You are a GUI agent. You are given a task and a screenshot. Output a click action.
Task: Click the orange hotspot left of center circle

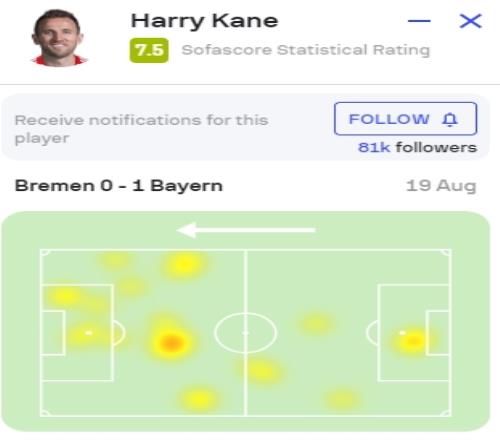point(171,342)
